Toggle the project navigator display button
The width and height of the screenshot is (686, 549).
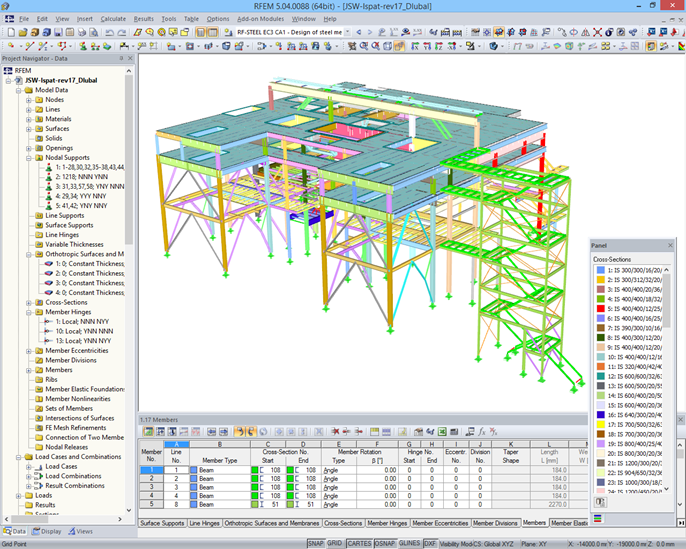201,32
